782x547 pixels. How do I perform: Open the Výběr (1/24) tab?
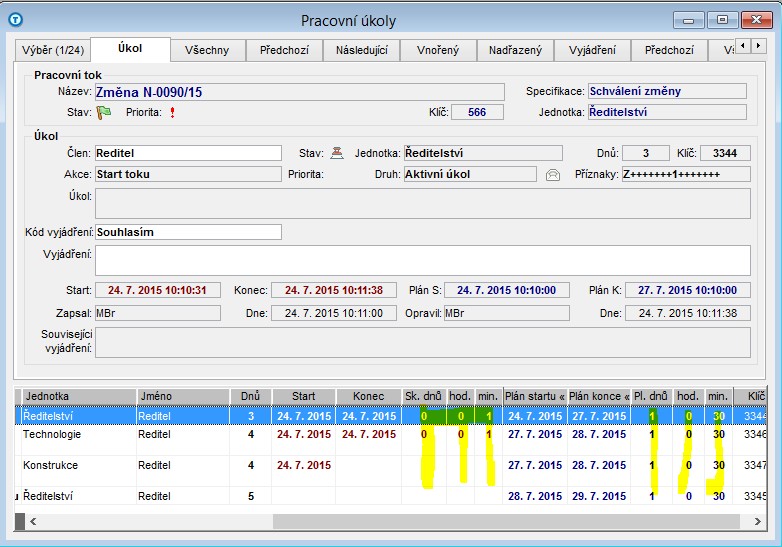click(x=53, y=50)
